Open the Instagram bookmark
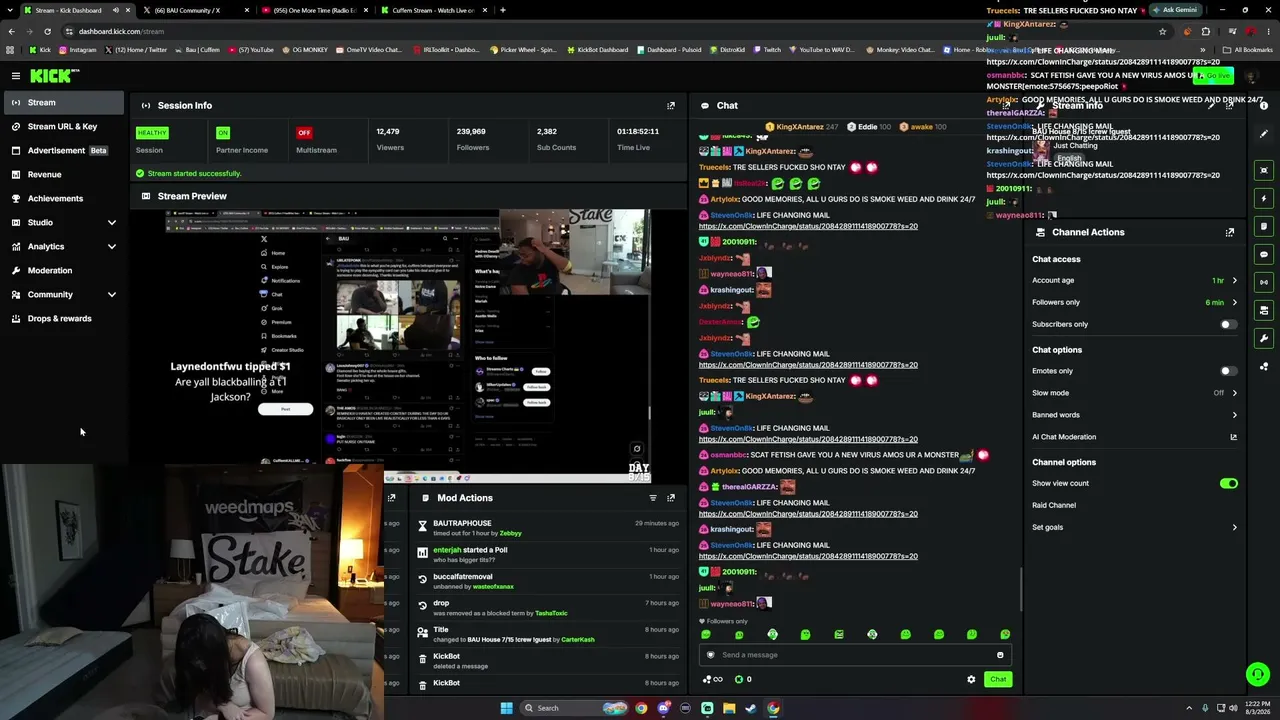This screenshot has height=720, width=1280. (77, 50)
